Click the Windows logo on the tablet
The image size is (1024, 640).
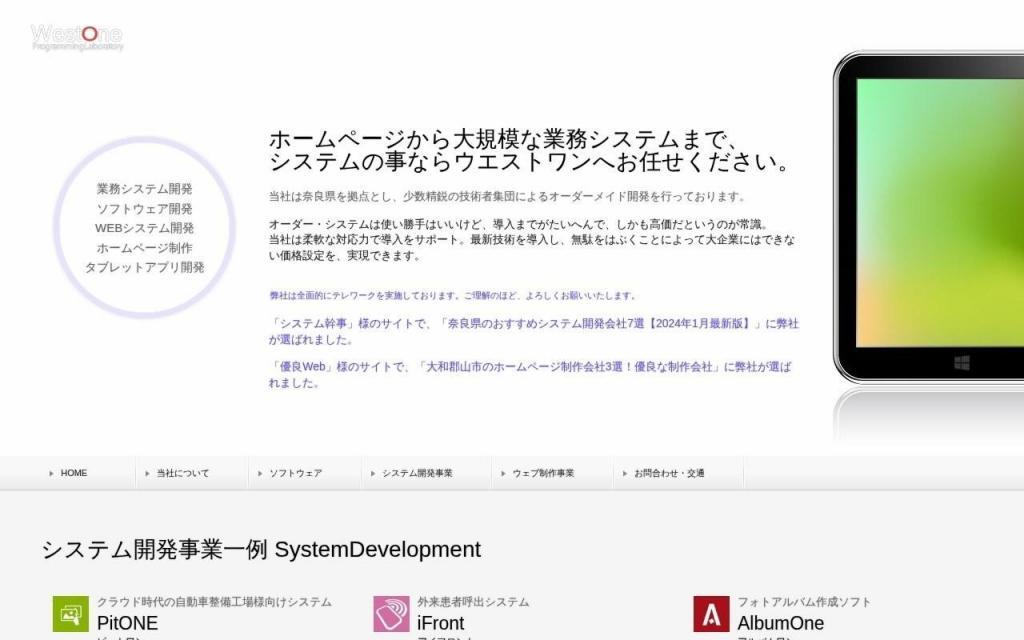click(962, 362)
